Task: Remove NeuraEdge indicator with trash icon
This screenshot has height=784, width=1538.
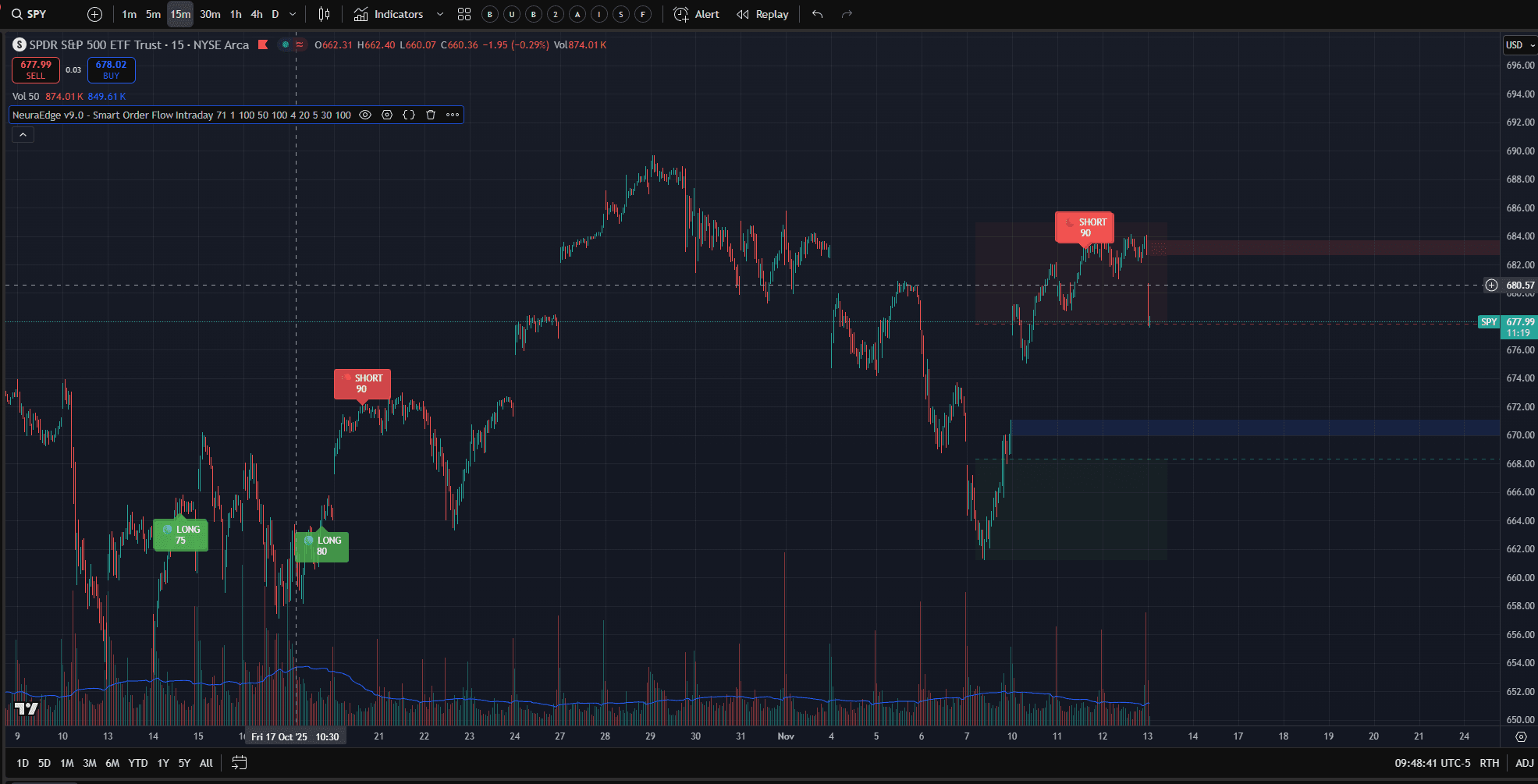Action: 431,115
